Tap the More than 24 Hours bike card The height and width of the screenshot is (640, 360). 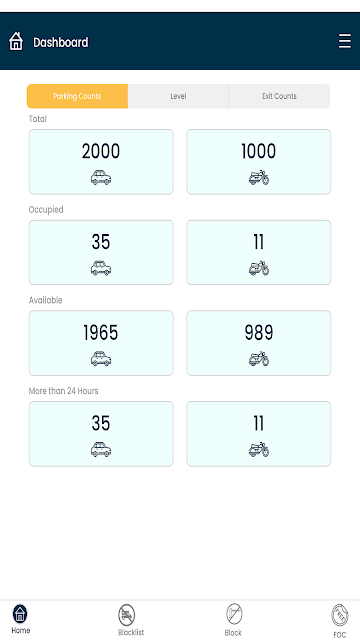(259, 434)
